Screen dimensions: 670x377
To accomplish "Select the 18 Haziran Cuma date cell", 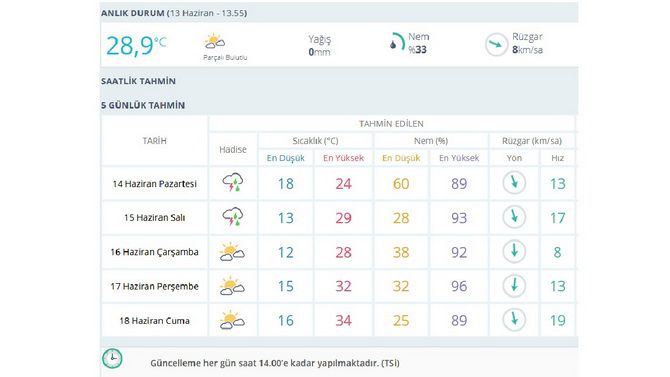I will pos(154,321).
